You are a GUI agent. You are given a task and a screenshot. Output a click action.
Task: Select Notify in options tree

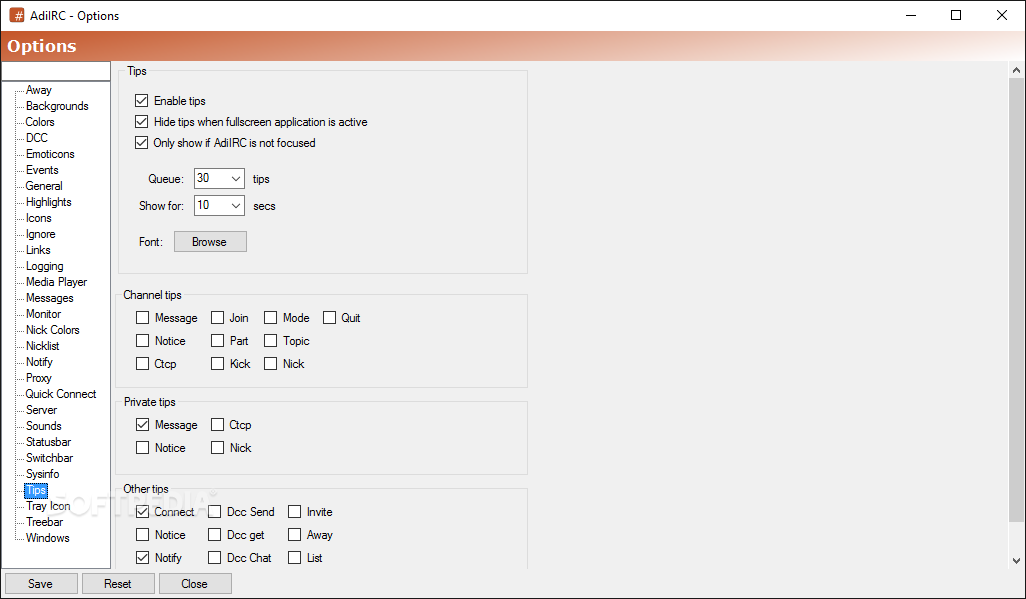coord(39,362)
